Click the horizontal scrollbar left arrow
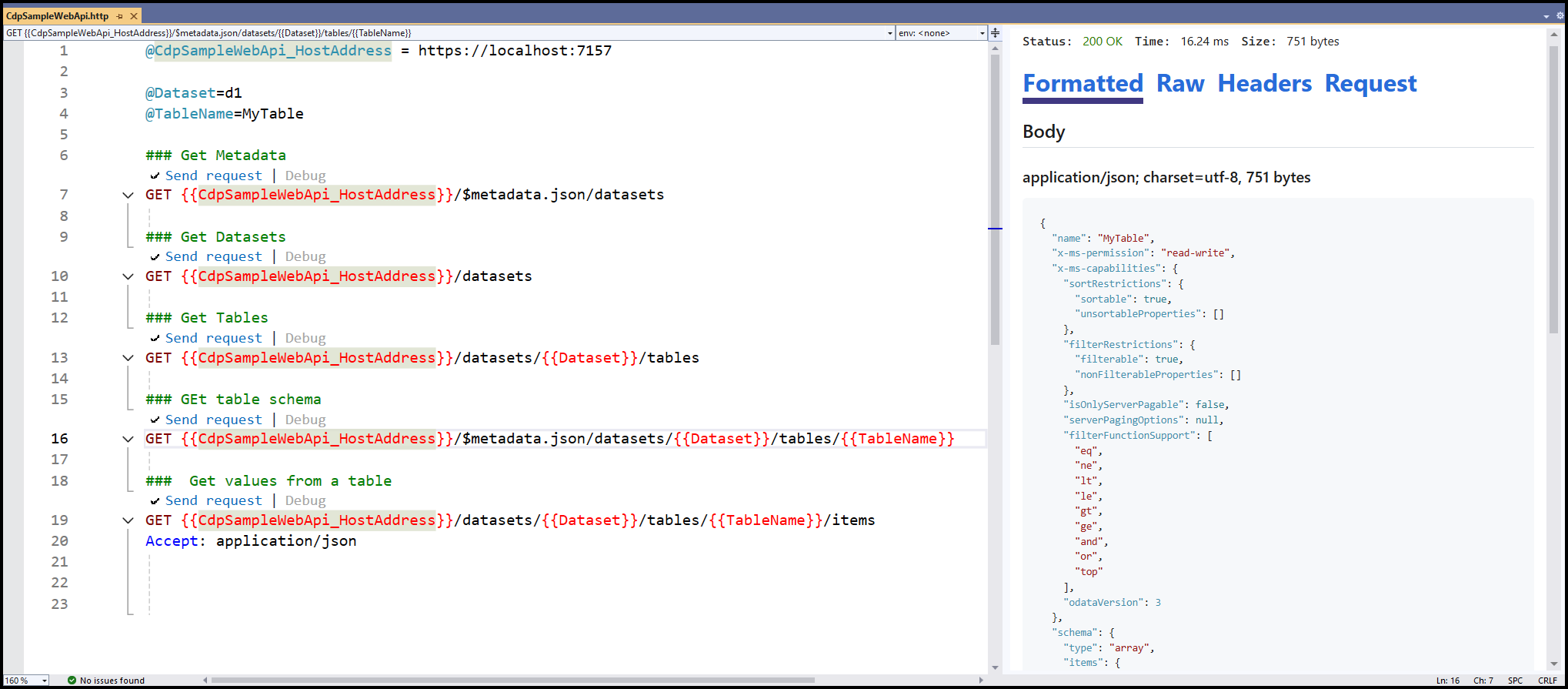The width and height of the screenshot is (1568, 689). point(205,681)
